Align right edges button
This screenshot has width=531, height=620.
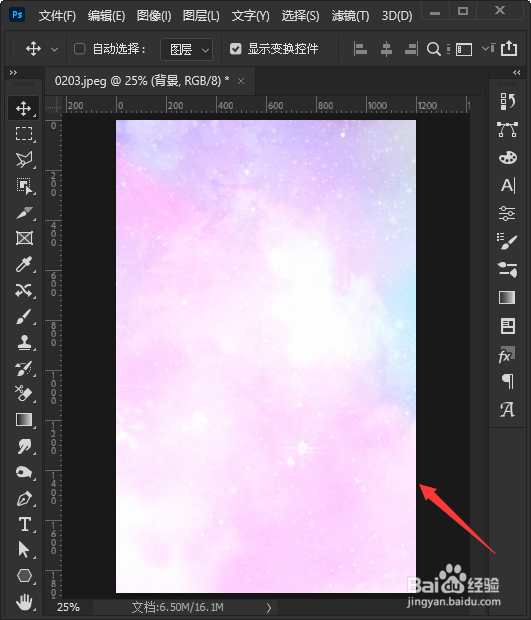point(411,49)
